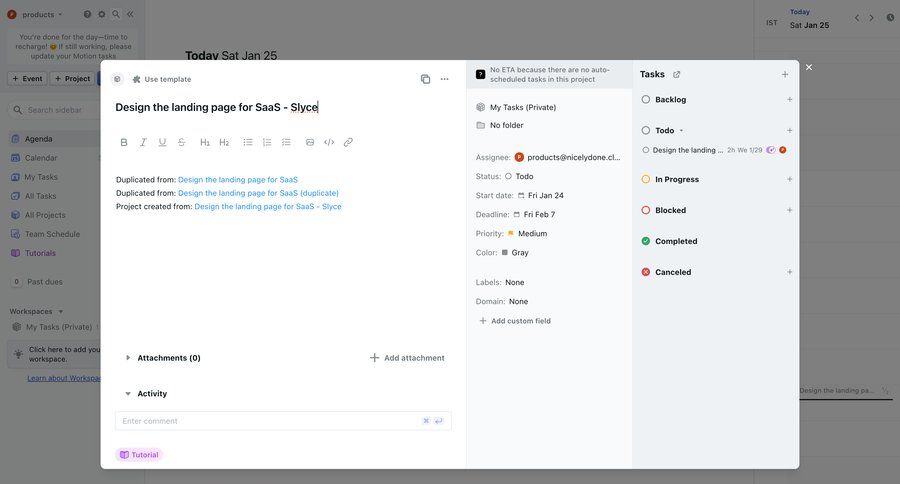Open All Projects in sidebar

point(45,215)
